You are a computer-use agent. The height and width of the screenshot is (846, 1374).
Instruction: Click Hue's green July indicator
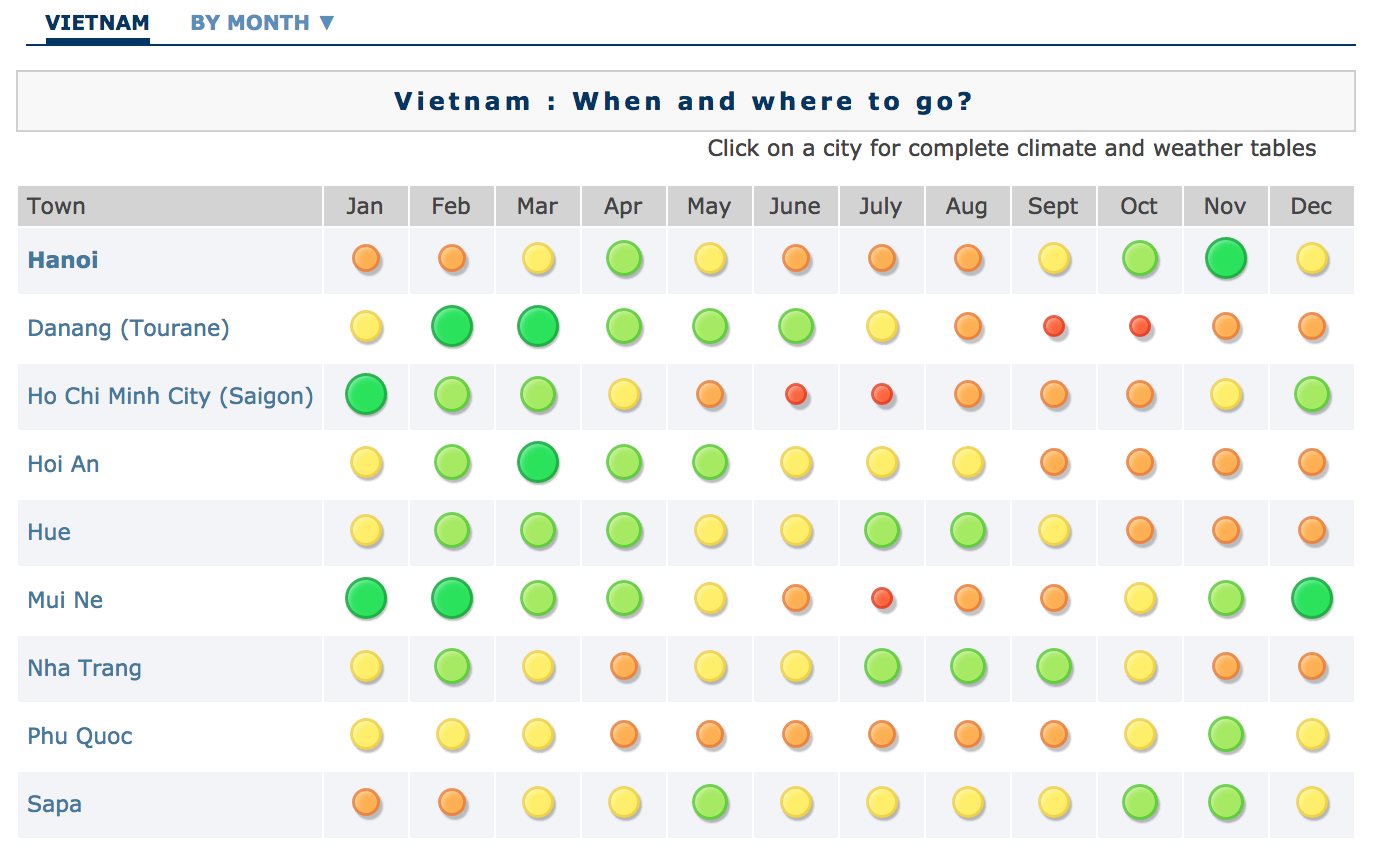point(881,530)
